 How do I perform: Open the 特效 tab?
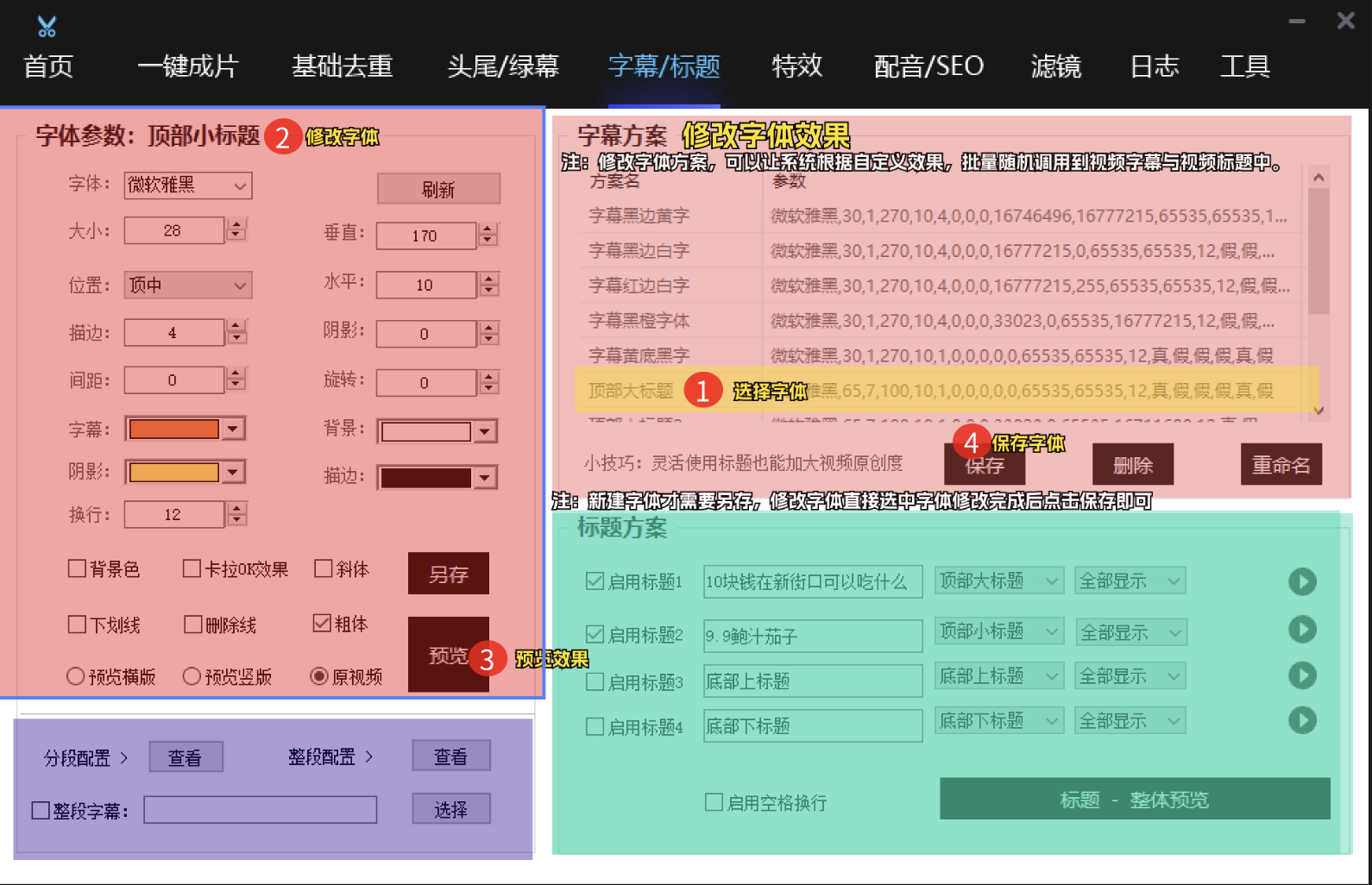click(796, 66)
